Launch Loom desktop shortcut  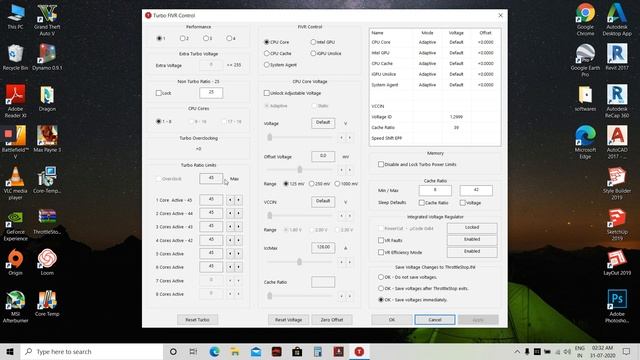point(47,262)
